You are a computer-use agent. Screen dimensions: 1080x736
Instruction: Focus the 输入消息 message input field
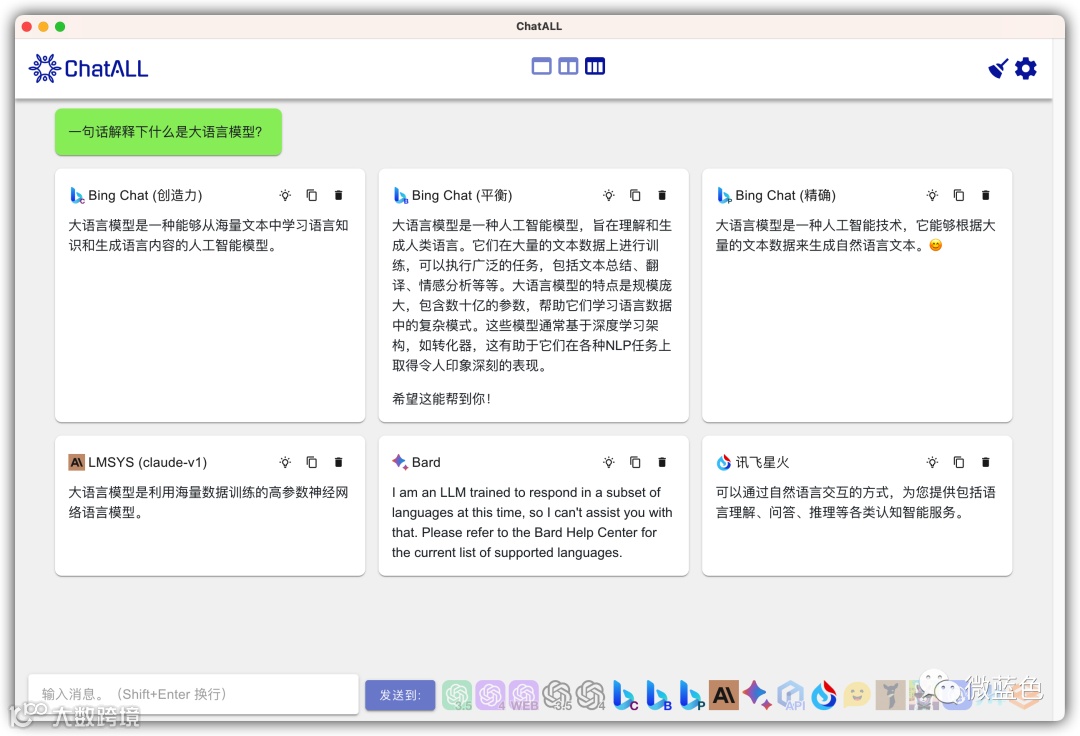pyautogui.click(x=194, y=694)
